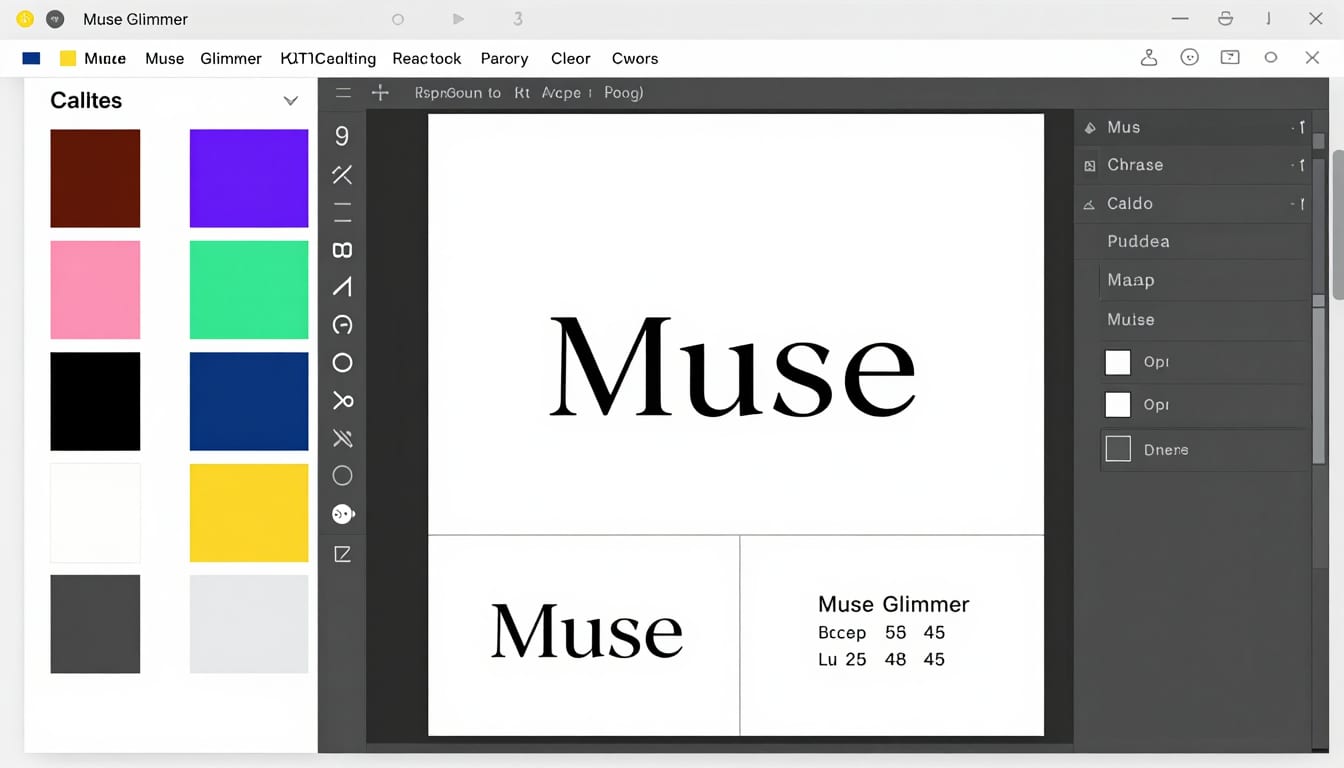This screenshot has width=1344, height=768.
Task: Open the Glimmer menu
Action: tap(231, 59)
